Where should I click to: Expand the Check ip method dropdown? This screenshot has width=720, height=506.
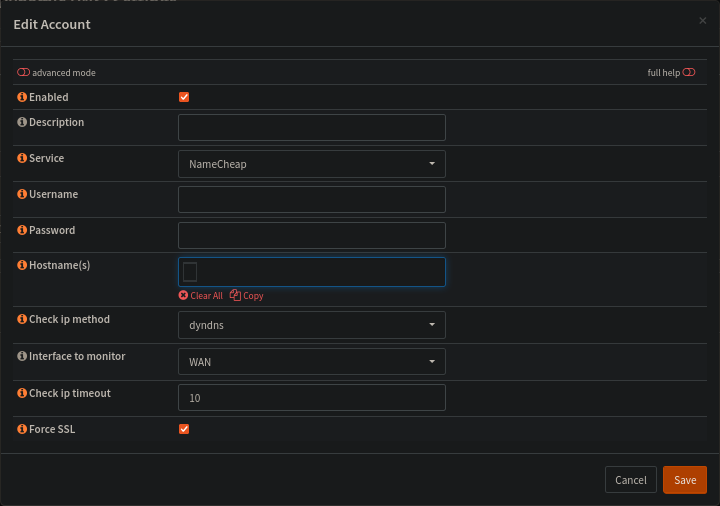pos(311,325)
